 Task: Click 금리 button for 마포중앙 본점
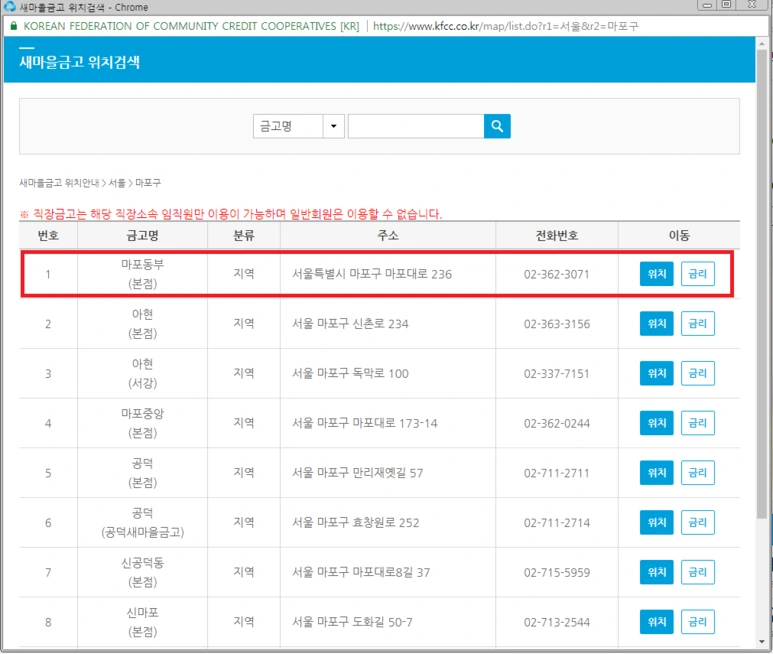coord(697,423)
